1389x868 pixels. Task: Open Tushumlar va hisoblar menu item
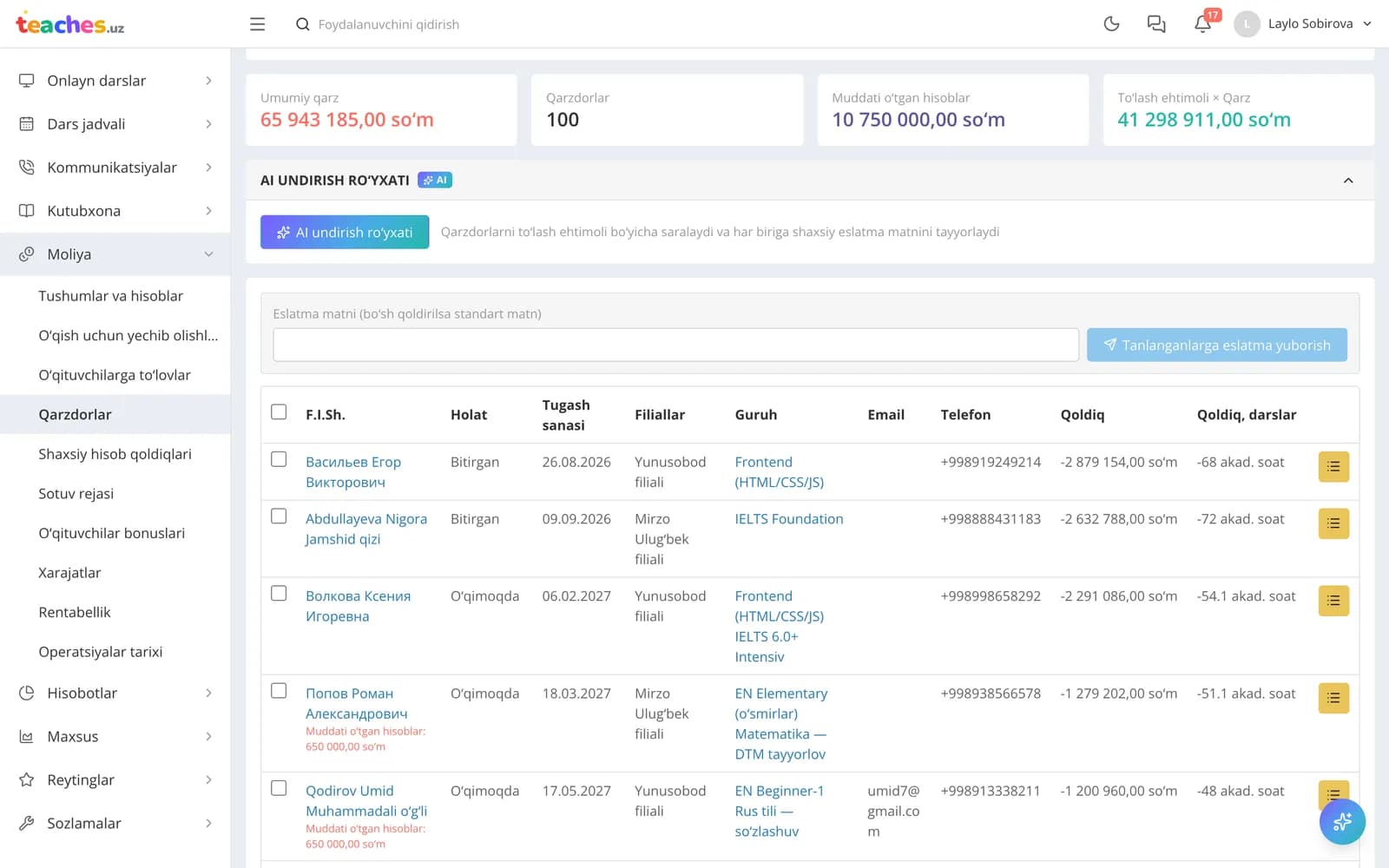tap(111, 296)
